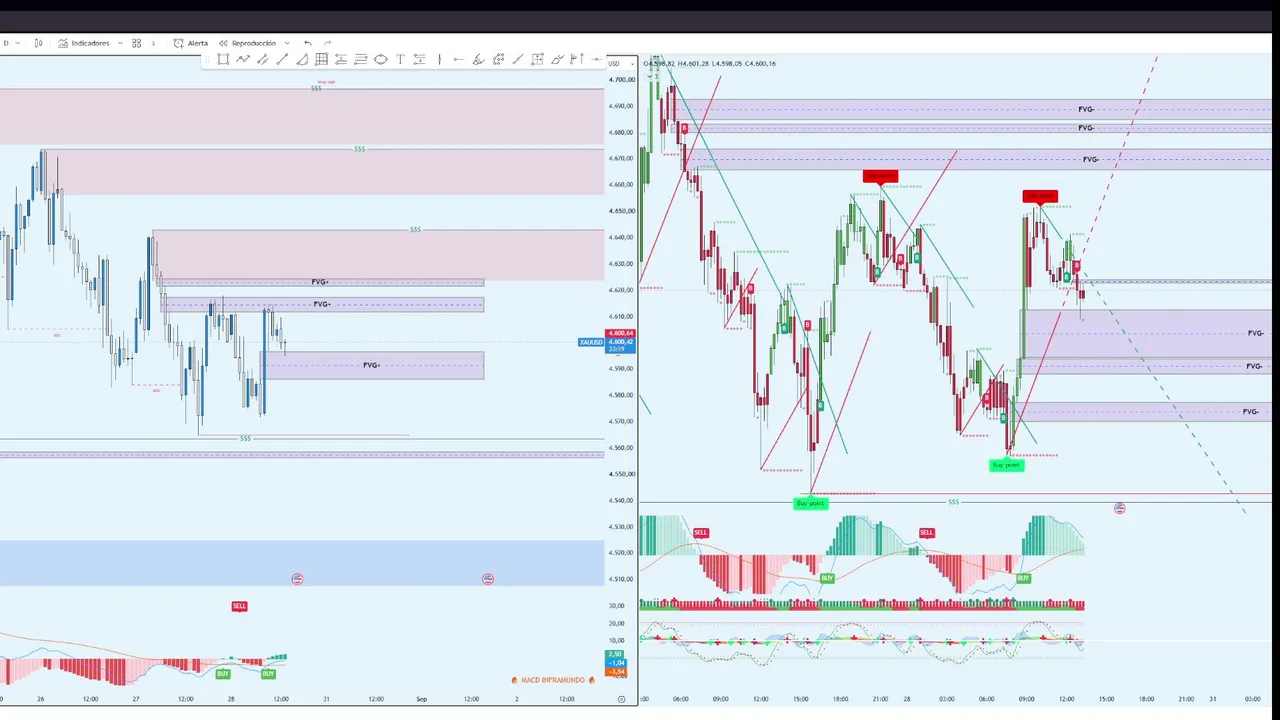Select the Path polyline tool
This screenshot has width=1280, height=720.
coord(243,59)
